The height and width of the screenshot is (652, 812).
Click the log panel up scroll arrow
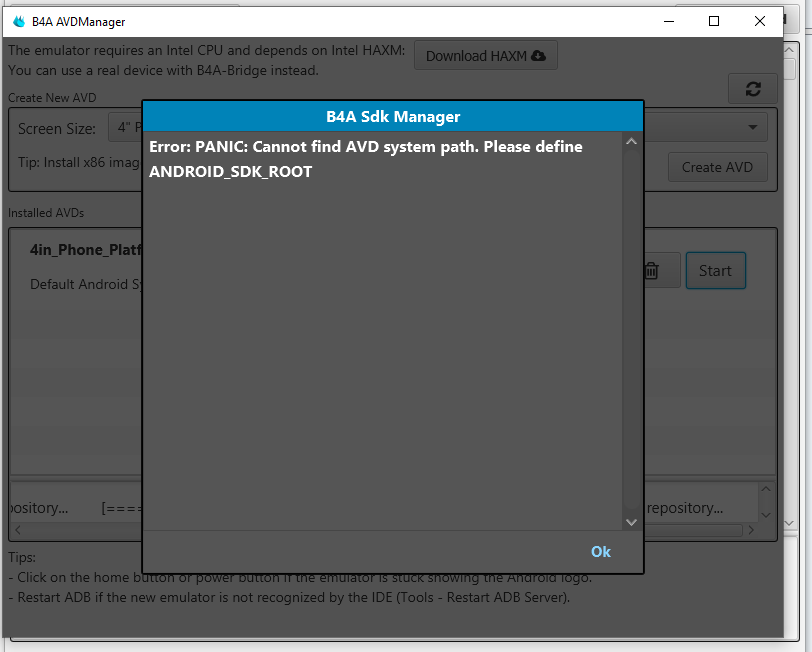tap(766, 488)
